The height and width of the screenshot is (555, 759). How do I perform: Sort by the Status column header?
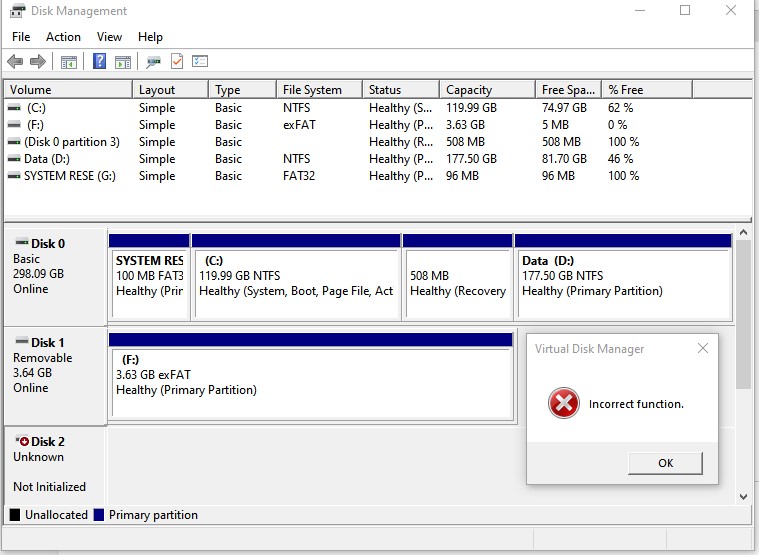(401, 90)
